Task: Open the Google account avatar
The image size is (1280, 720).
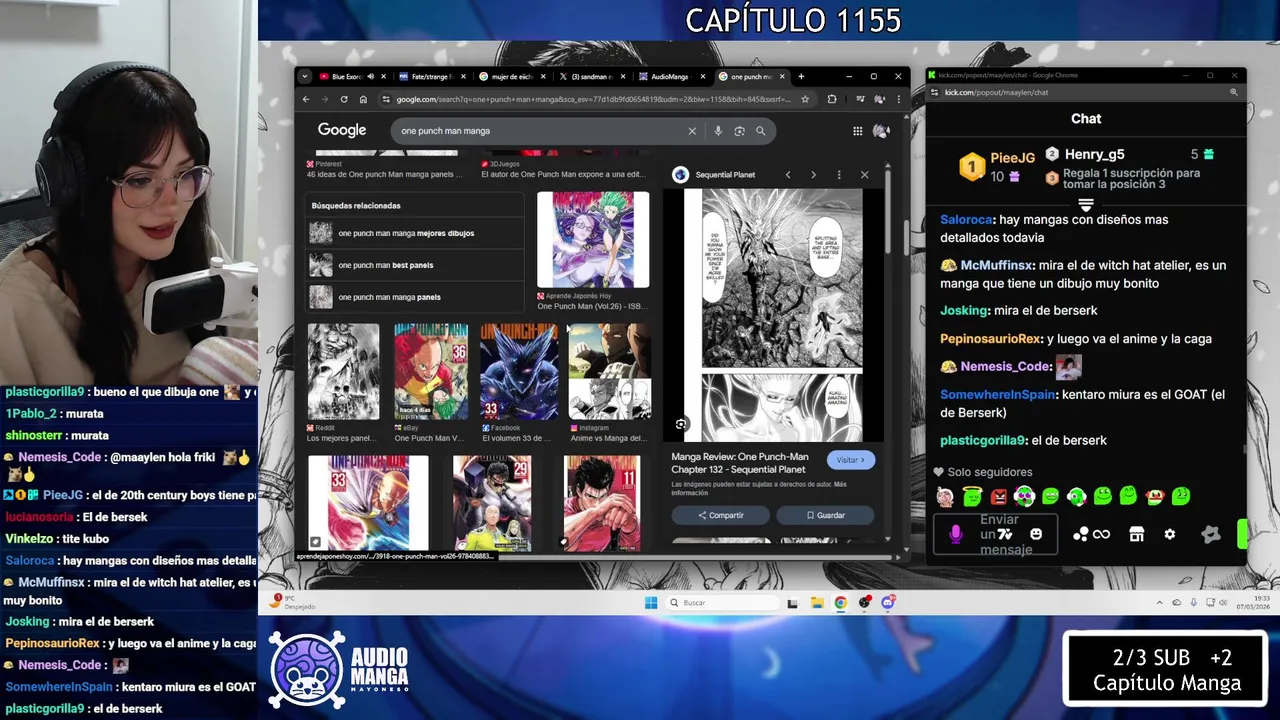Action: pyautogui.click(x=881, y=131)
